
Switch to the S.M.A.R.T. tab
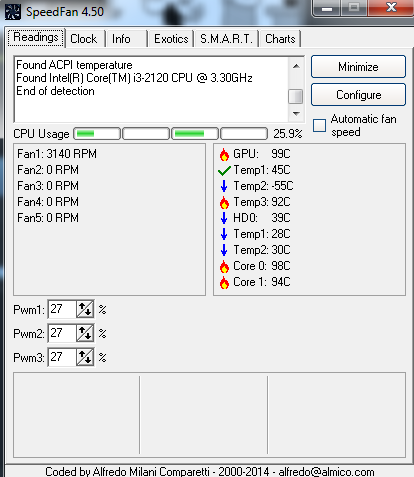(x=226, y=39)
